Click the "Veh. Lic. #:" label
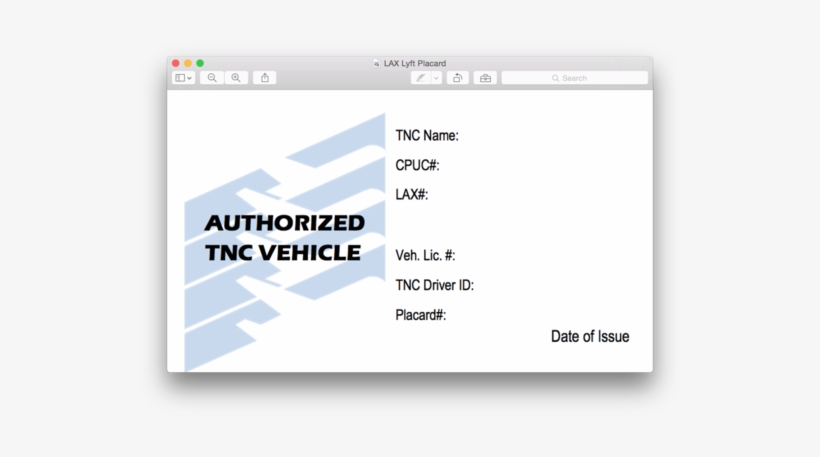The image size is (820, 457). coord(425,255)
